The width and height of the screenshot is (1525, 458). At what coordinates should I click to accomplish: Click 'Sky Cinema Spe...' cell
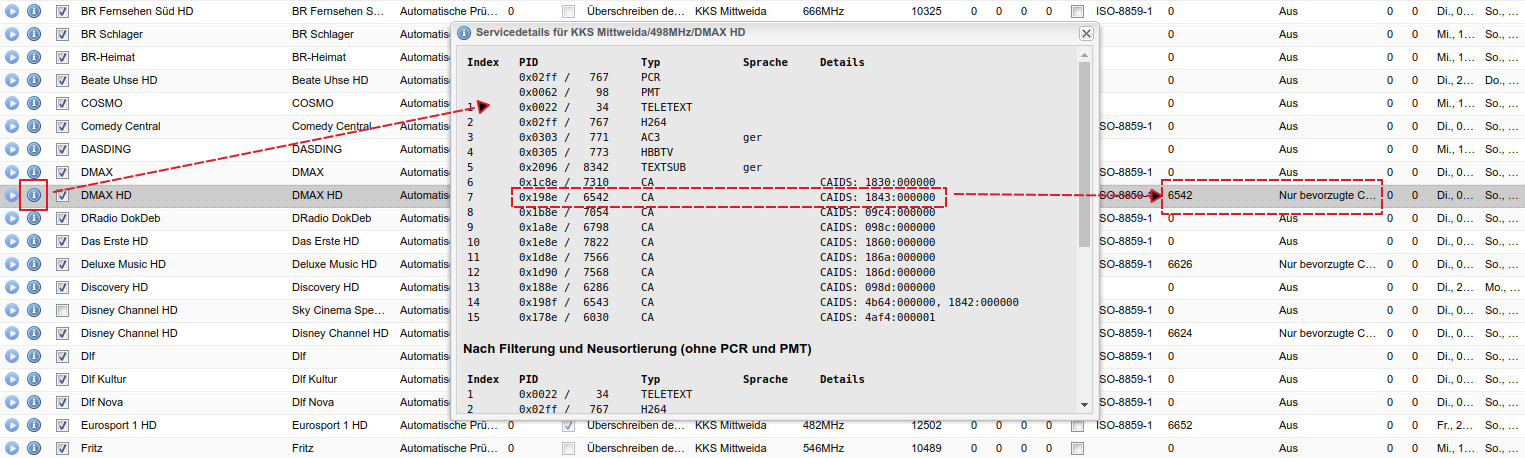click(339, 310)
